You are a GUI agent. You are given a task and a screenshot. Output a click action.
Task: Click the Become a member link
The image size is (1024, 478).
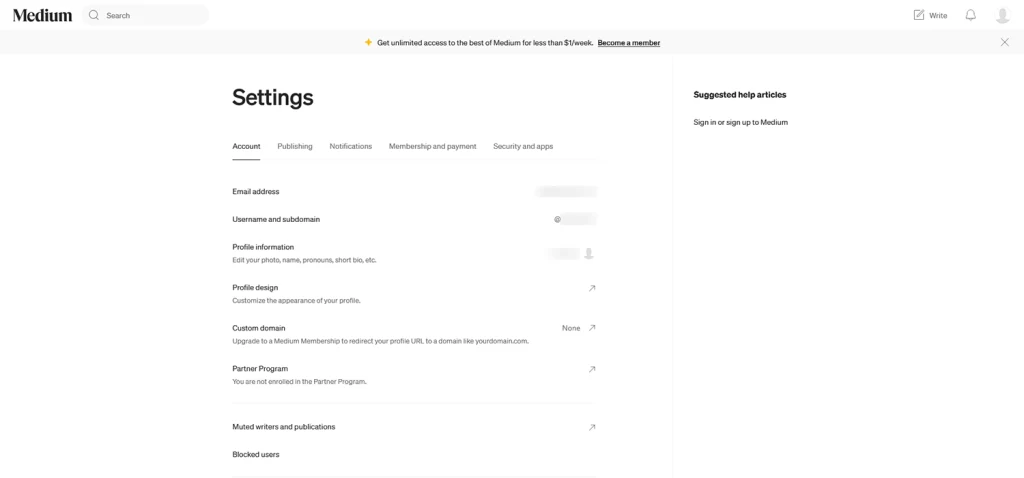tap(629, 43)
